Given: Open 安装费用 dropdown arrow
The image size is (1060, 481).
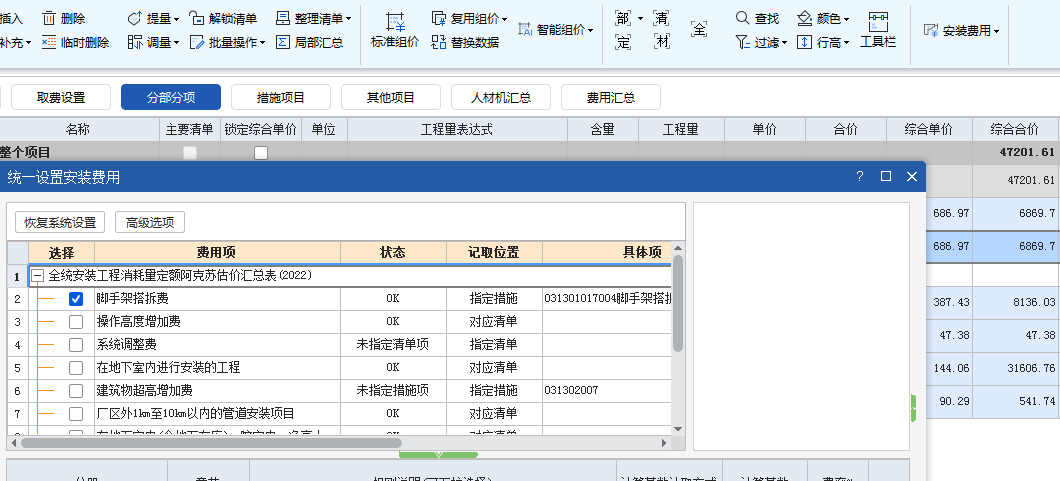Looking at the screenshot, I should 996,32.
